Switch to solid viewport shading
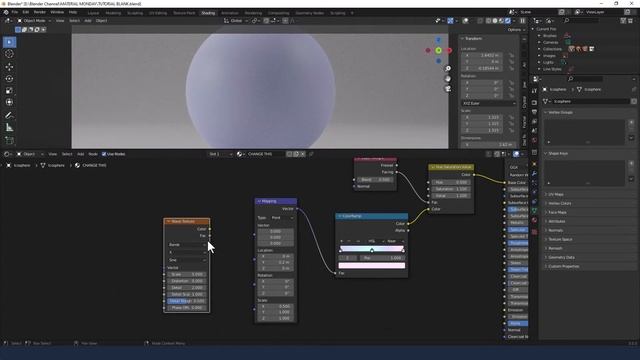640x360 pixels. point(495,20)
